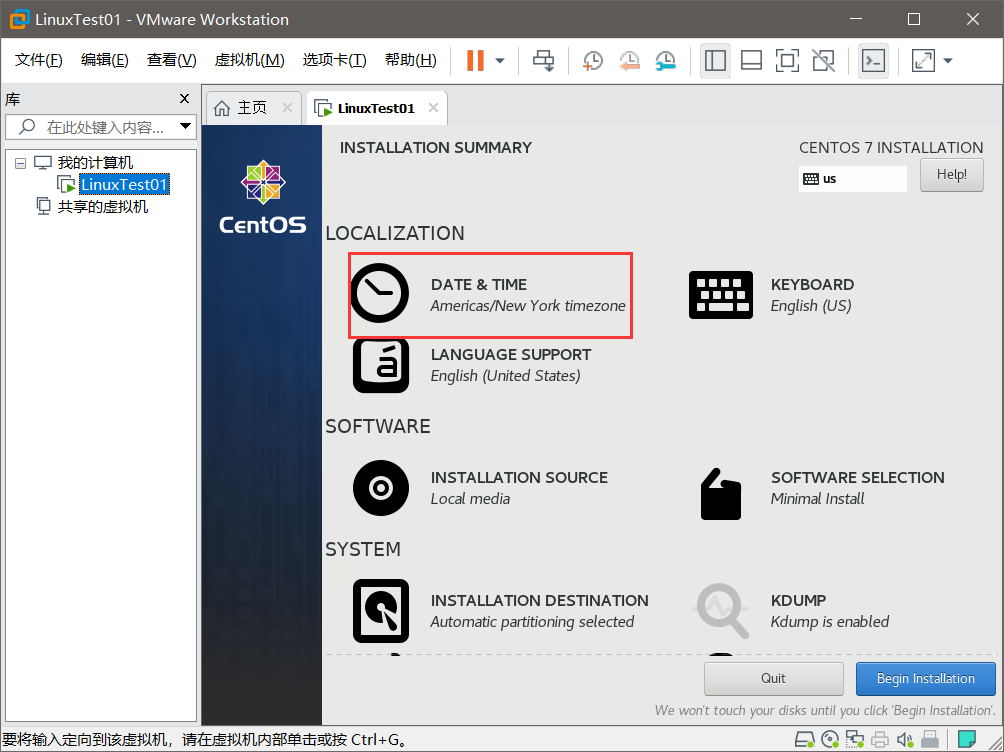Open KEYBOARD settings
This screenshot has width=1004, height=752.
(x=772, y=295)
